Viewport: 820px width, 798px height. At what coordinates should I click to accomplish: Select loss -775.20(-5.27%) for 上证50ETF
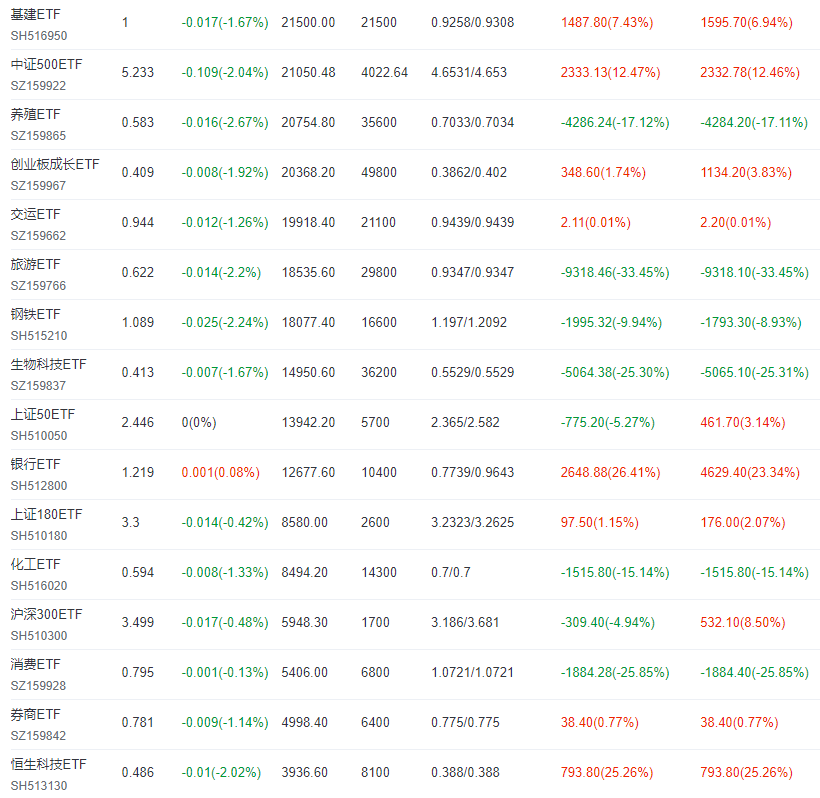coord(608,422)
